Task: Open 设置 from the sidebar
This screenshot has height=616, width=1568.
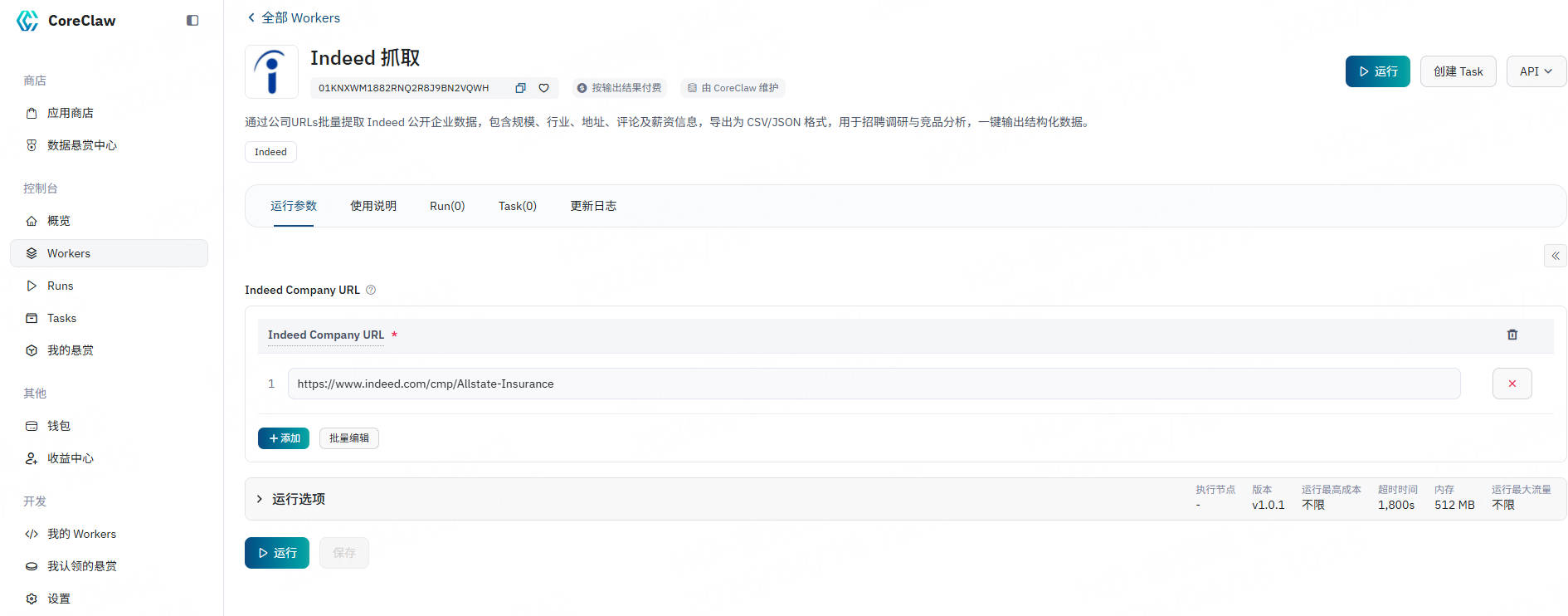Action: [x=59, y=599]
